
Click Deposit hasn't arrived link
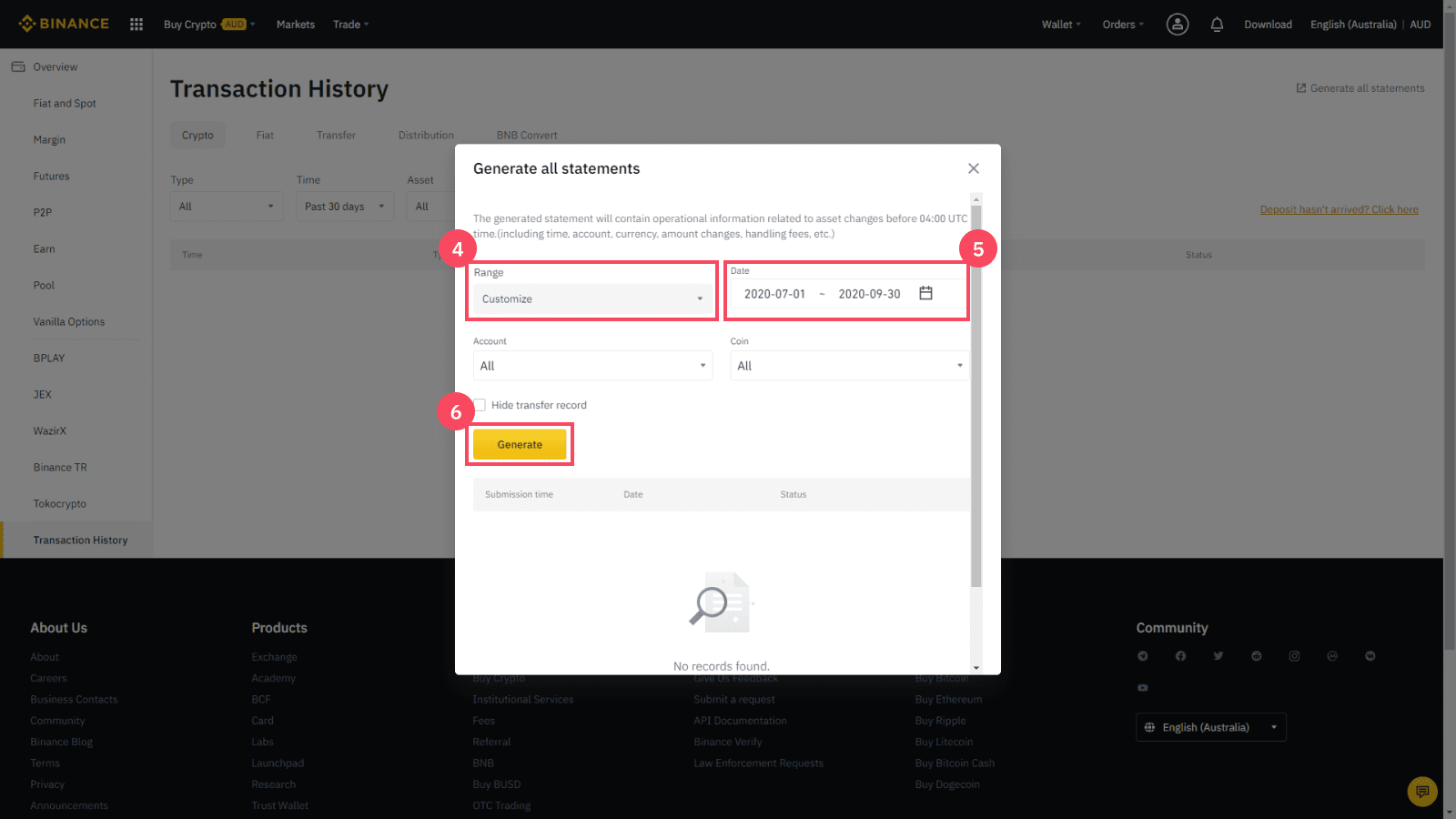coord(1340,209)
